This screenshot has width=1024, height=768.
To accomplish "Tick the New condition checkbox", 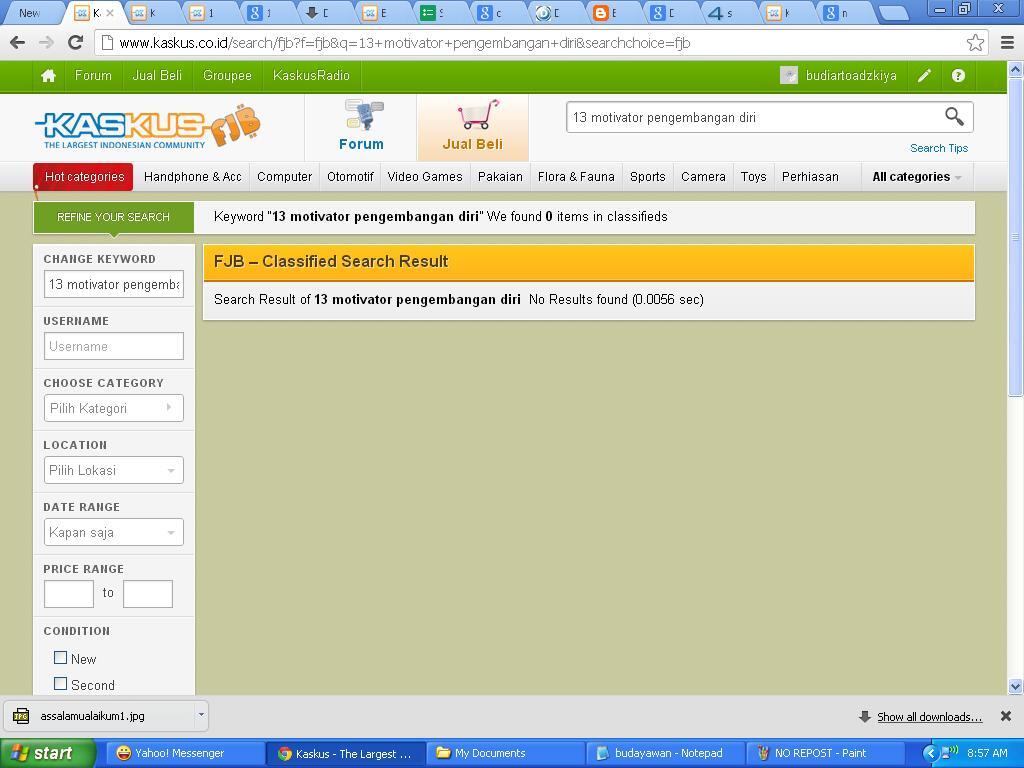I will (60, 658).
